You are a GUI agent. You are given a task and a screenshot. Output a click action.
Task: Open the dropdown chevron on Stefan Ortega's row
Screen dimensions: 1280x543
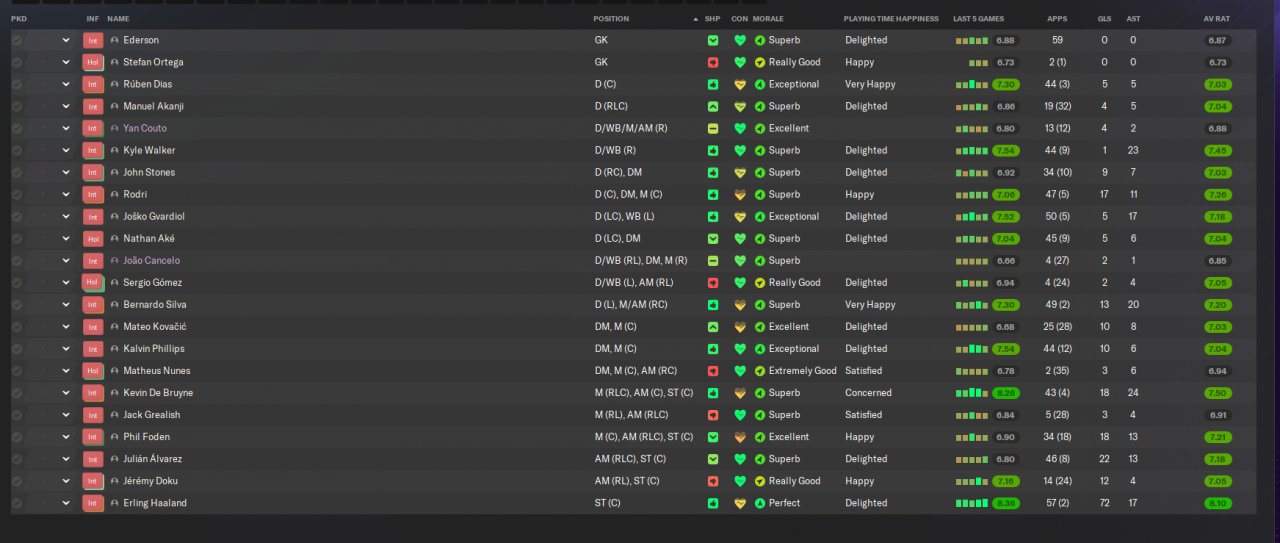(66, 62)
